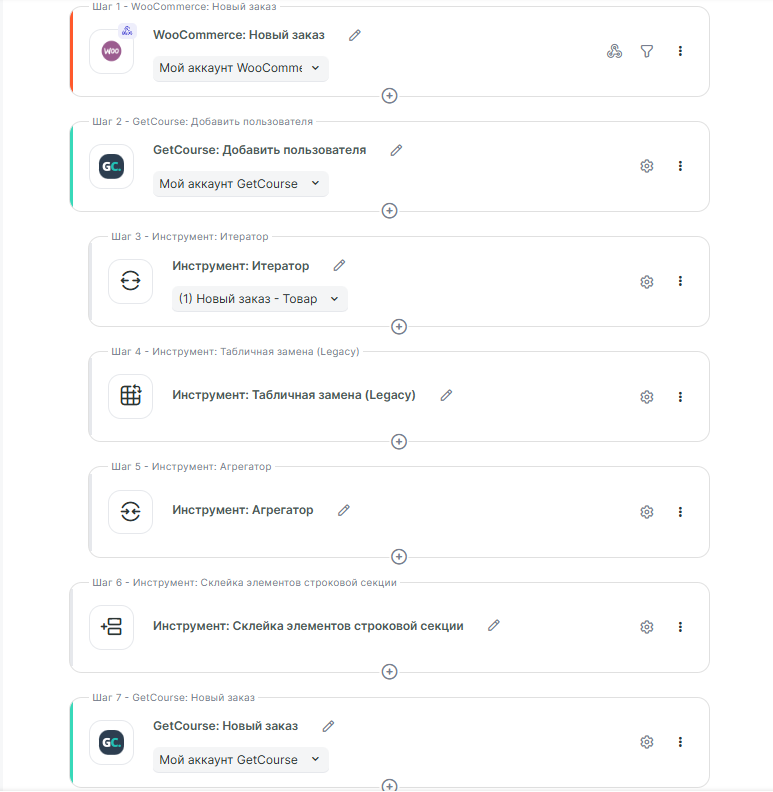Click the WooCommerce app icon in step 1

pos(111,51)
